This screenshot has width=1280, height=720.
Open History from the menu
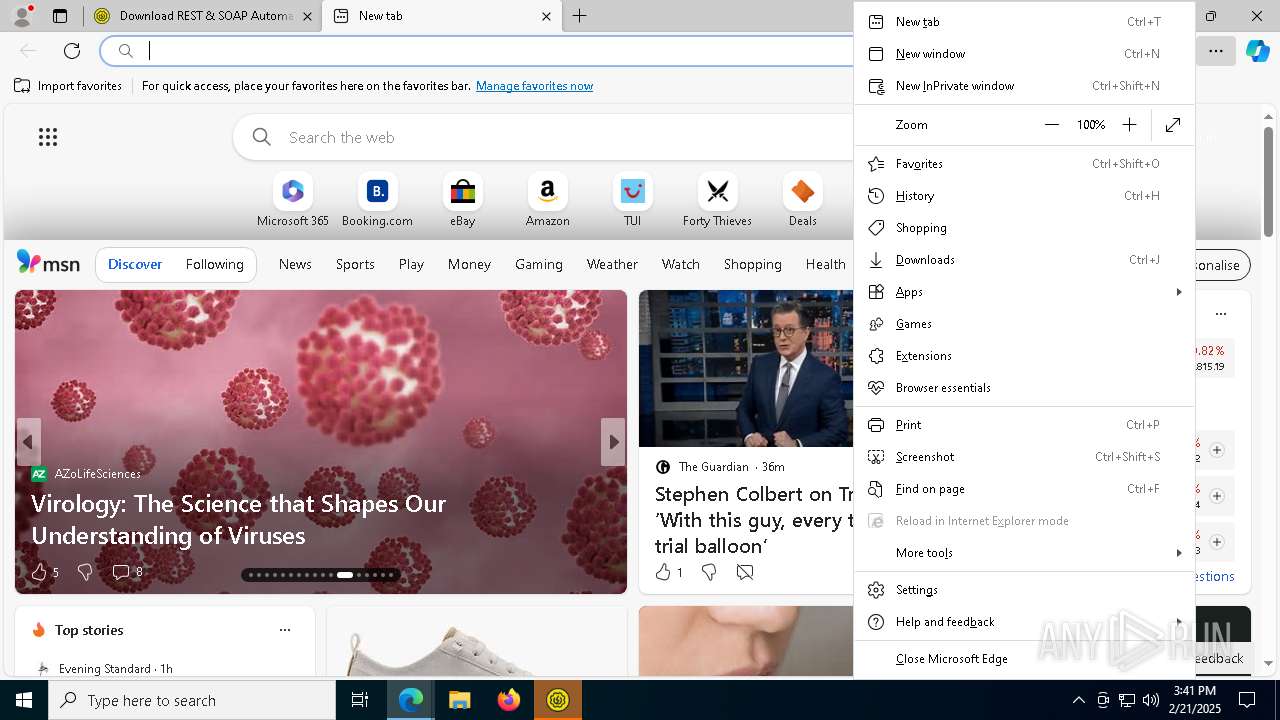coord(1024,196)
